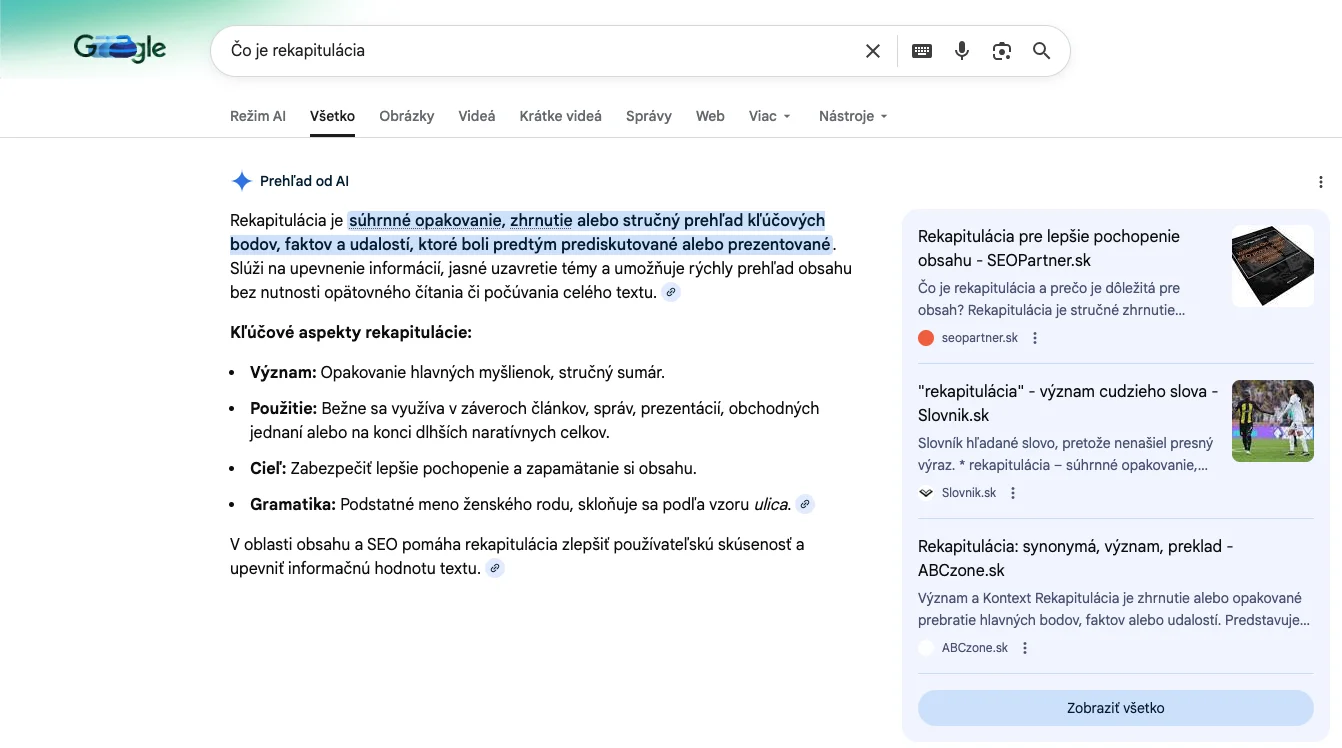Open Google Lens image search icon
This screenshot has width=1342, height=748.
(x=1002, y=51)
